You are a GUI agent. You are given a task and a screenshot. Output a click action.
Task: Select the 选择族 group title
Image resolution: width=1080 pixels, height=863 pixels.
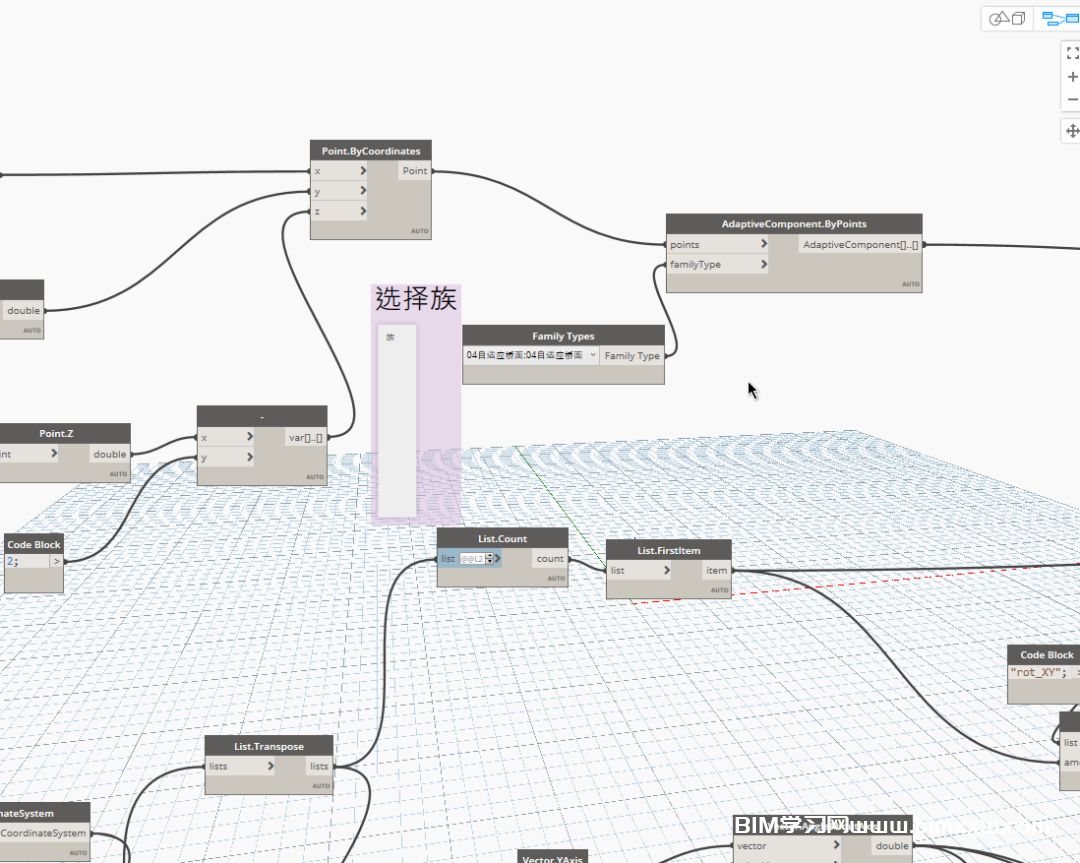pyautogui.click(x=415, y=299)
